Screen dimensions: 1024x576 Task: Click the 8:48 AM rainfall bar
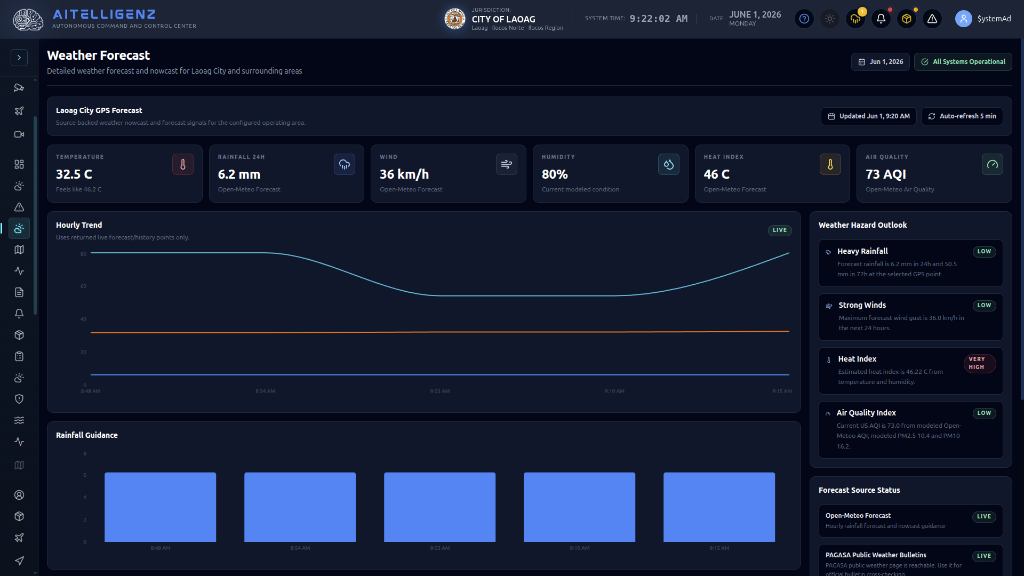click(x=160, y=507)
